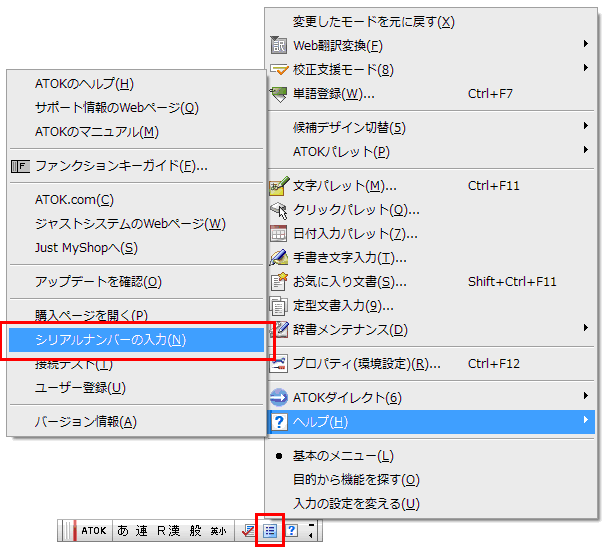Click the あ input mode on ATOK palette
The height and width of the screenshot is (549, 608).
click(123, 530)
